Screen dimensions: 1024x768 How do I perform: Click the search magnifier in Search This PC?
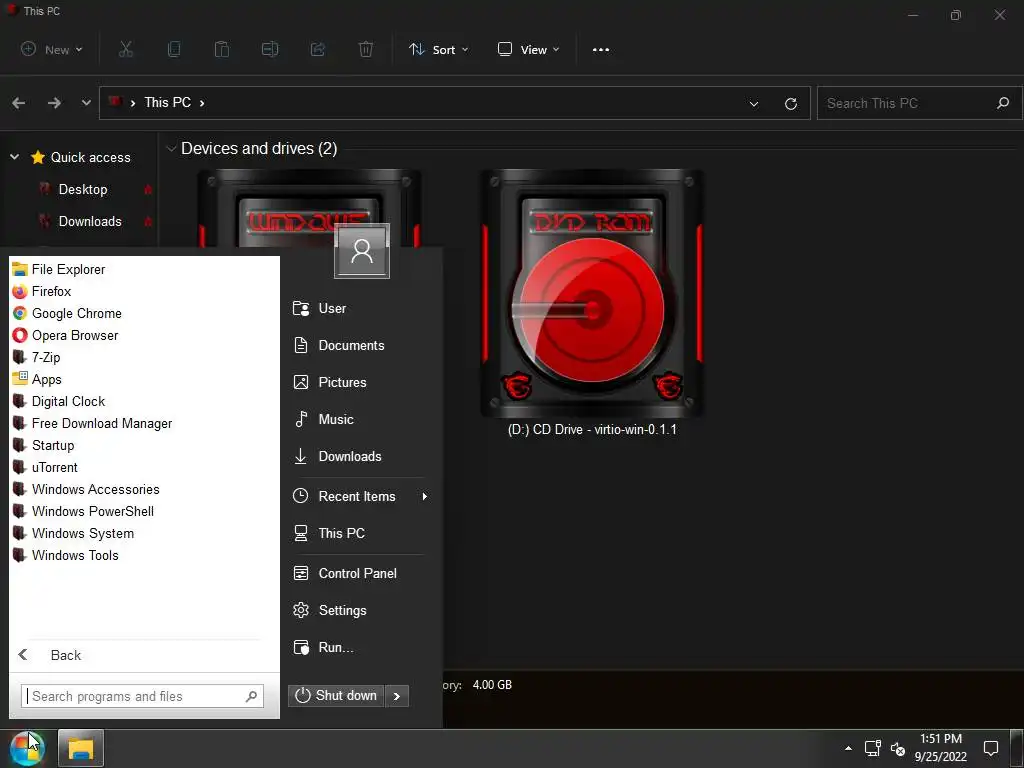(x=1003, y=103)
